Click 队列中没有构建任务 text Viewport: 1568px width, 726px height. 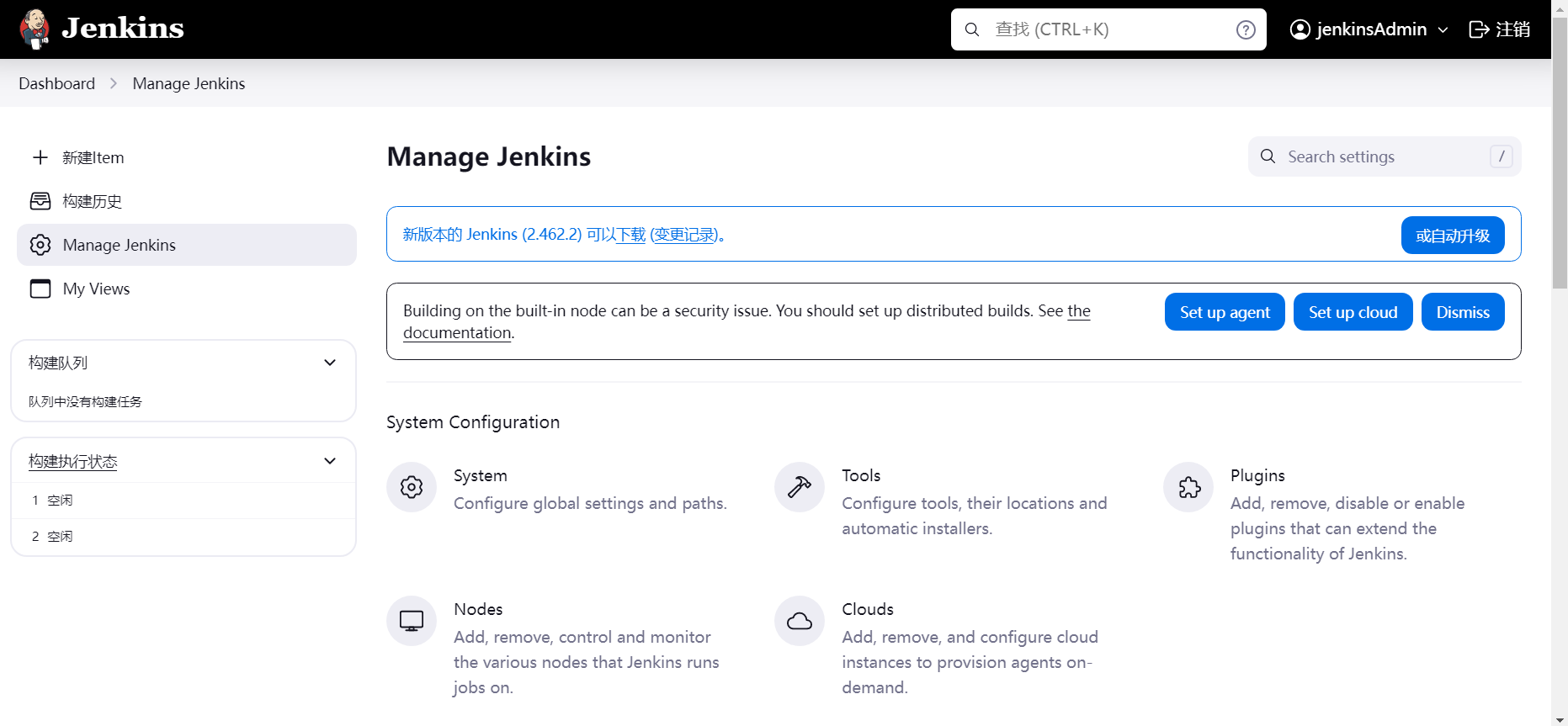[x=85, y=401]
